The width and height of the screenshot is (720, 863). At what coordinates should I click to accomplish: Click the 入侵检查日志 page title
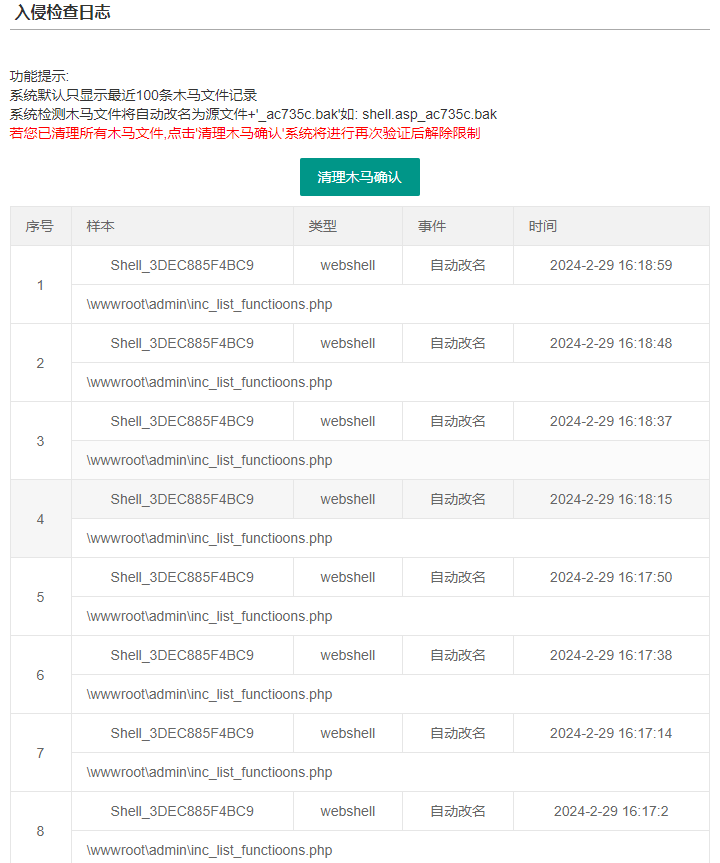[62, 13]
